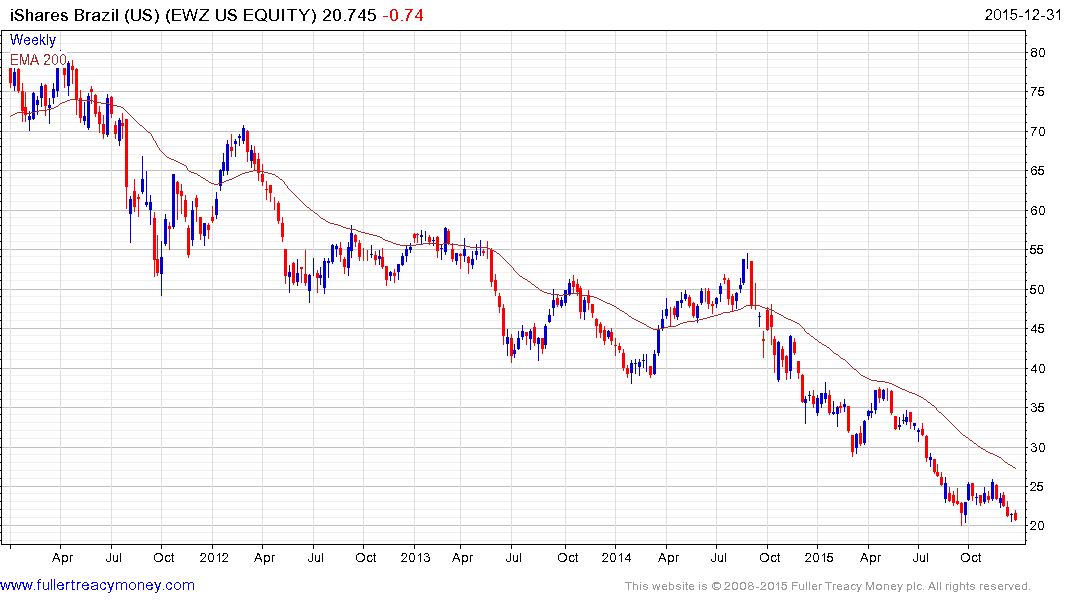Click the Fuller Treacy Money copyright notice
Screen dimensions: 1075x600
pyautogui.click(x=828, y=586)
